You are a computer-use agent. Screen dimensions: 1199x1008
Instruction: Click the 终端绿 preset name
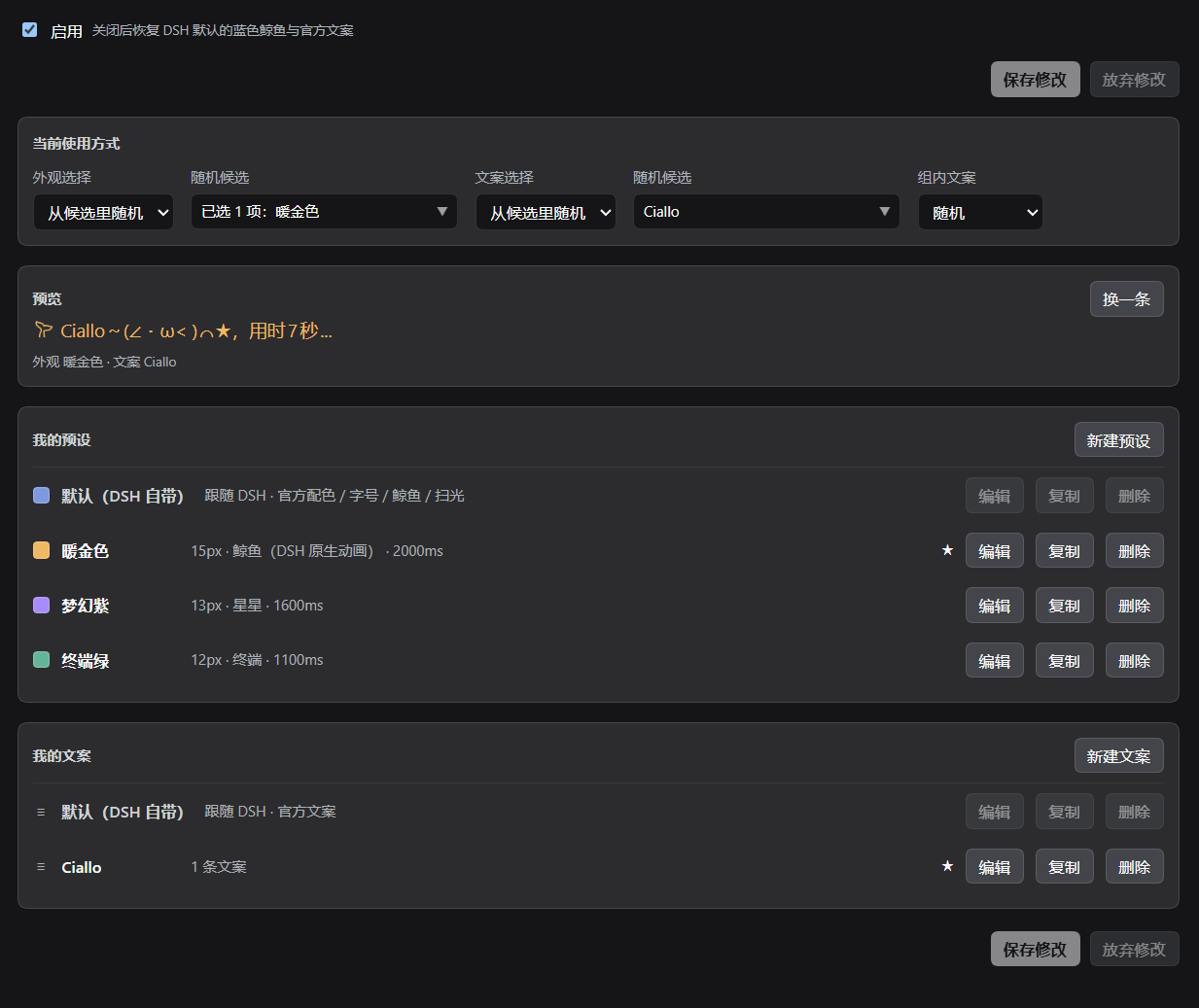tap(85, 661)
